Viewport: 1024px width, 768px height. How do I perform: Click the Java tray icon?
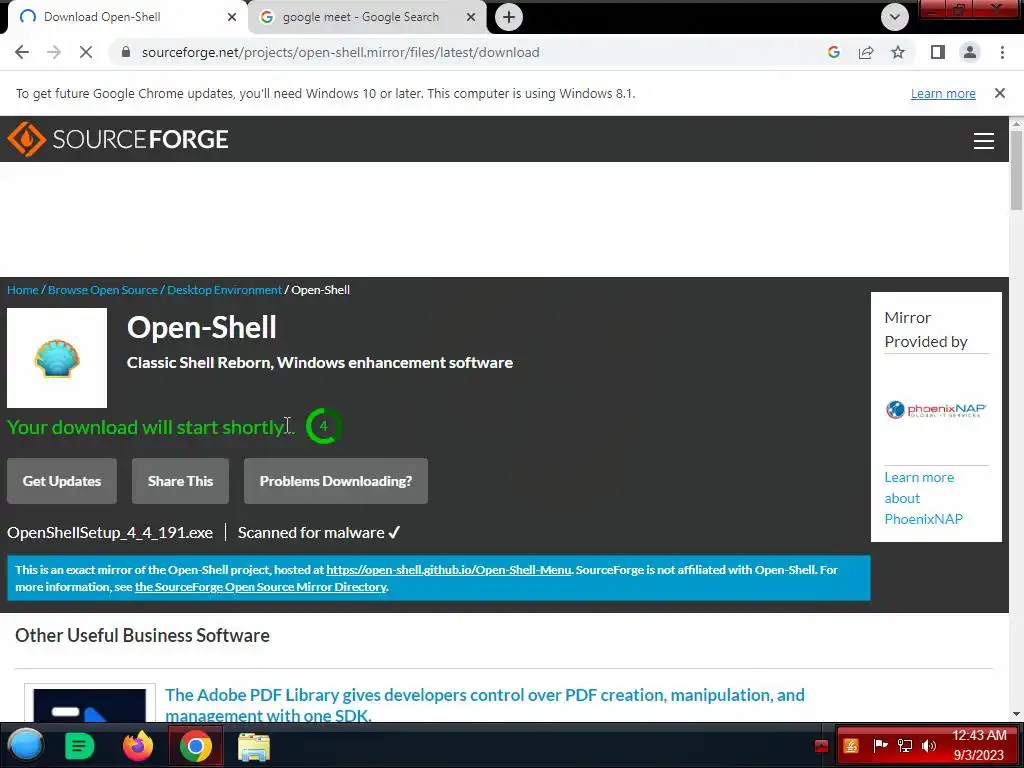851,746
